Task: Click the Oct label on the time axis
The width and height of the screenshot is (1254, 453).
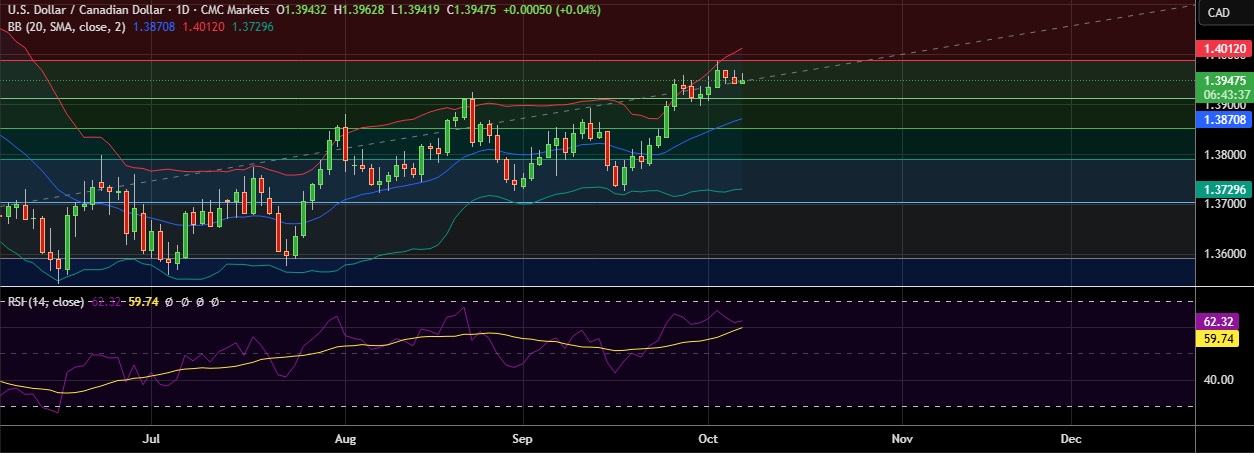Action: tap(709, 438)
